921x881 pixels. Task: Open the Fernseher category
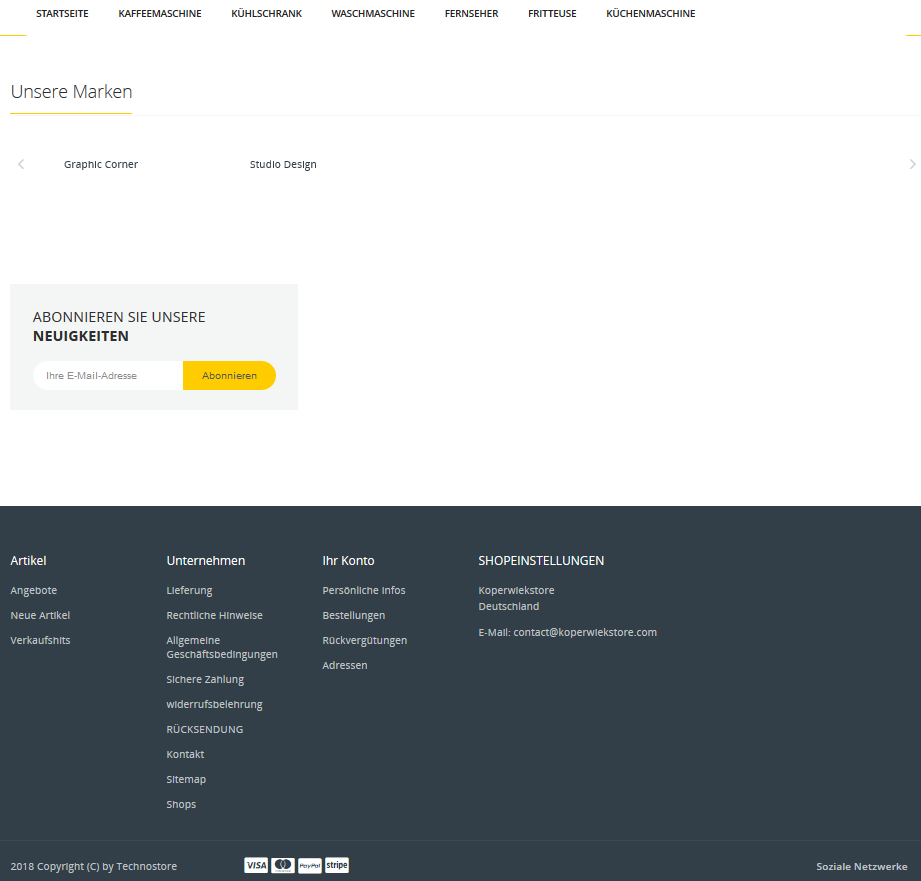point(471,14)
